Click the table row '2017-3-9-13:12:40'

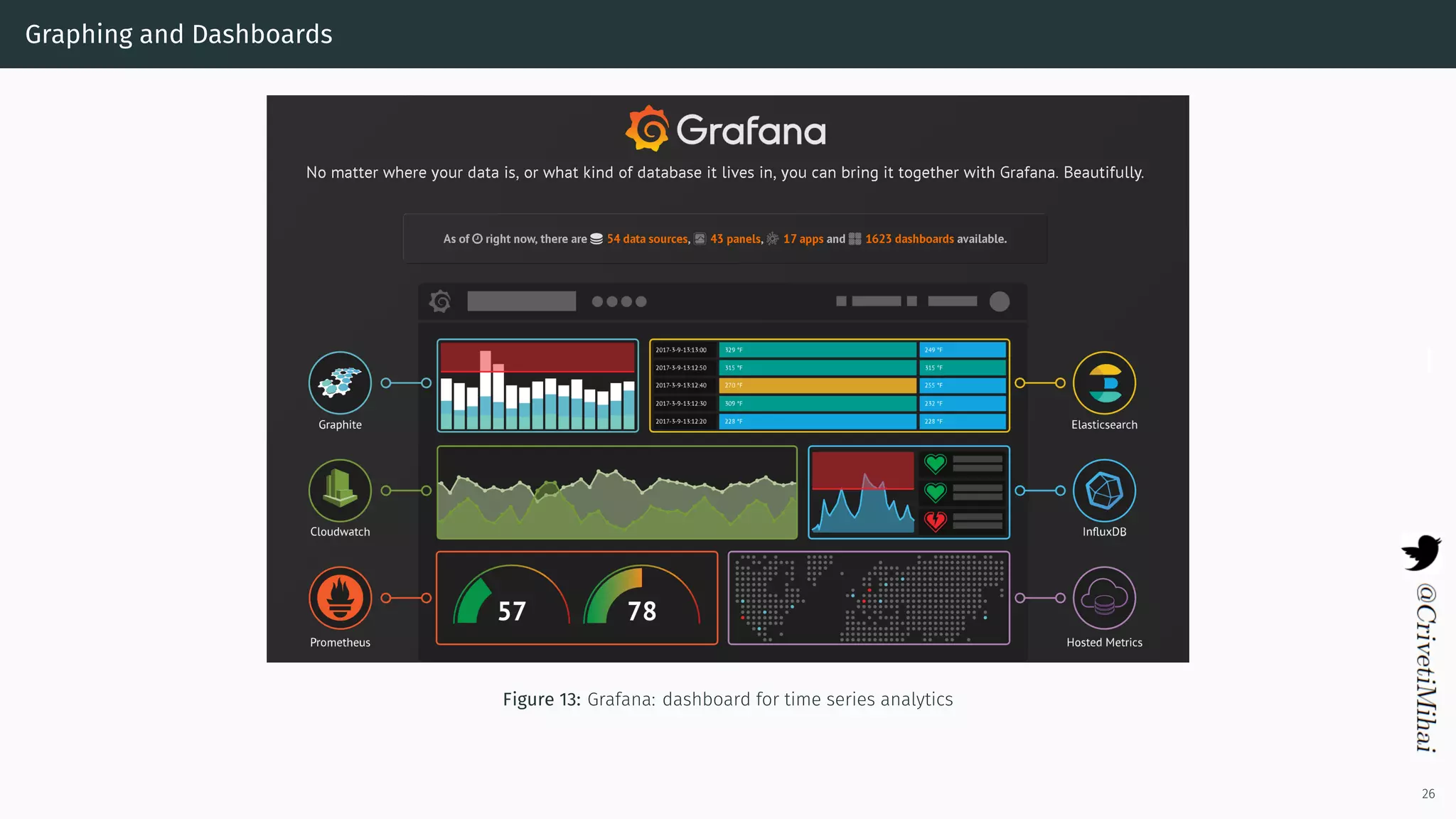pos(830,385)
